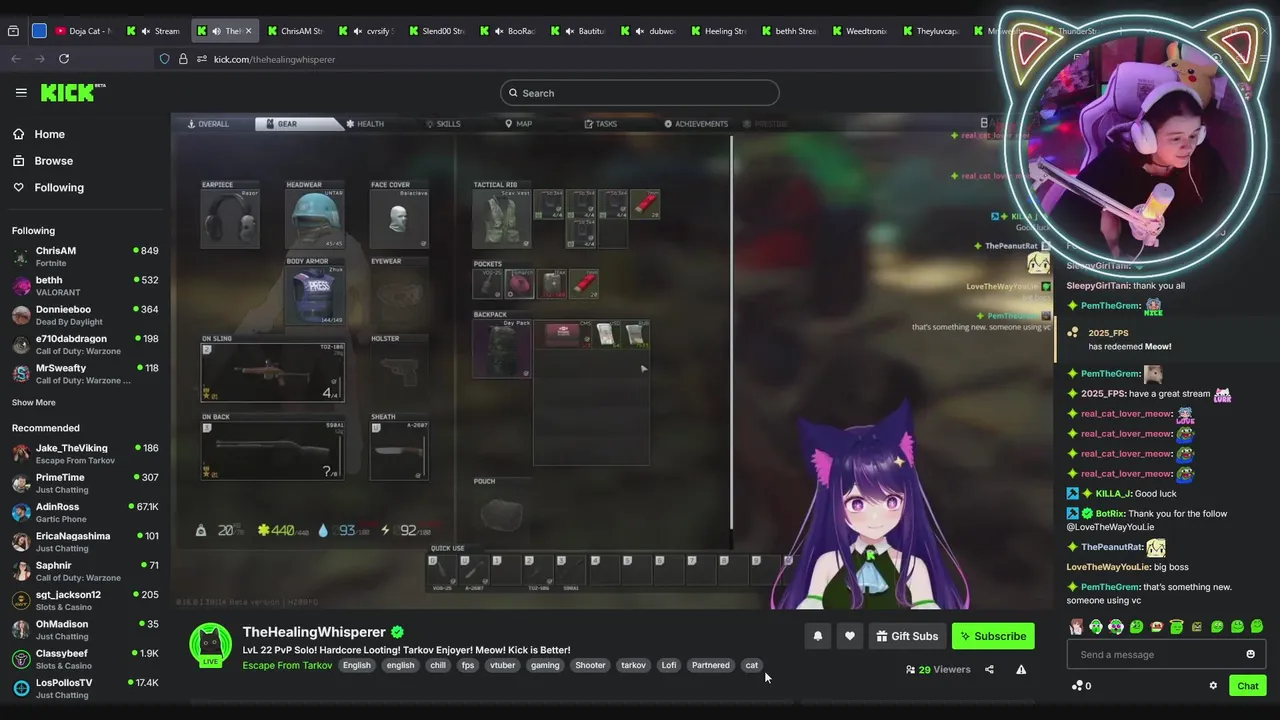Click the Lofi tag
1280x720 pixels.
click(x=669, y=665)
